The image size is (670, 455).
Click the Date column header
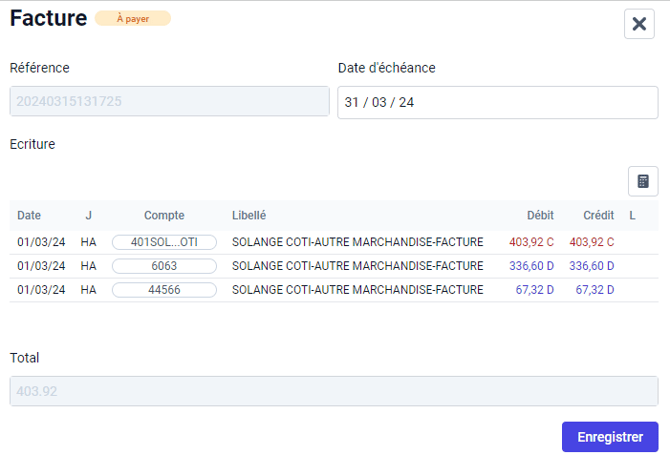pos(29,215)
